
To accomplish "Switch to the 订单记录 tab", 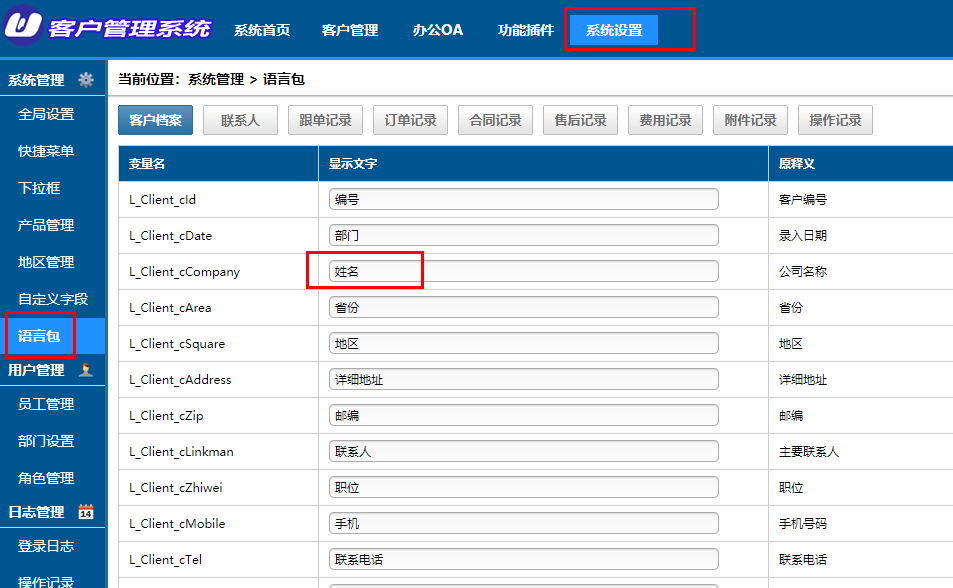I will click(x=410, y=120).
